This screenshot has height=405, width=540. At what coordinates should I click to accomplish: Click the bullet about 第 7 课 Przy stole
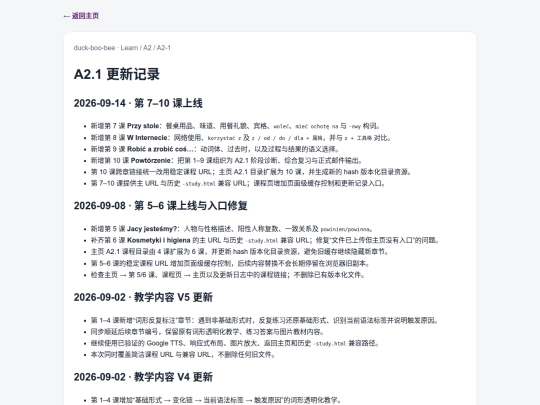[235, 126]
